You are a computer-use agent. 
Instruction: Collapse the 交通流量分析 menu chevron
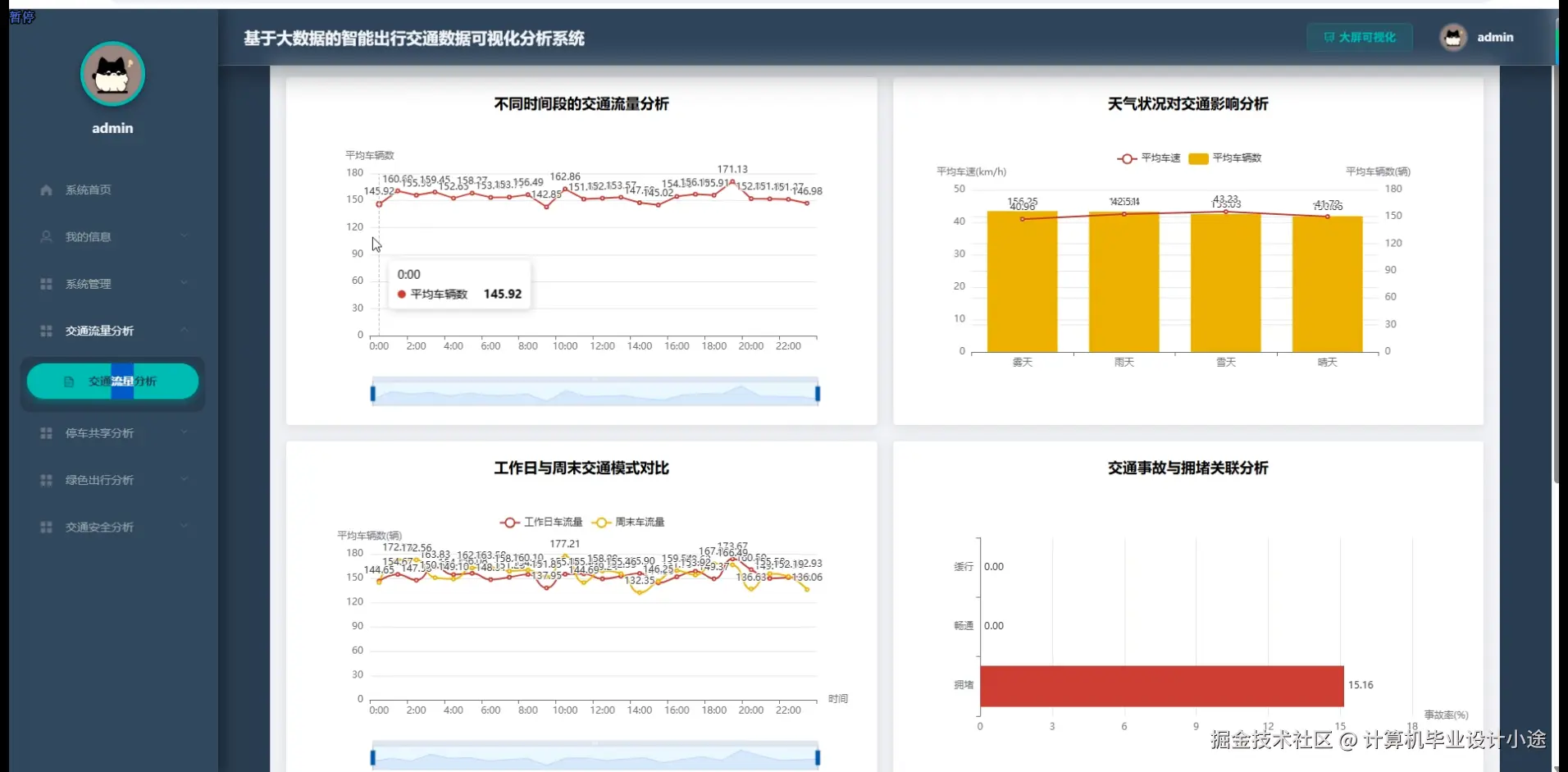(x=184, y=331)
